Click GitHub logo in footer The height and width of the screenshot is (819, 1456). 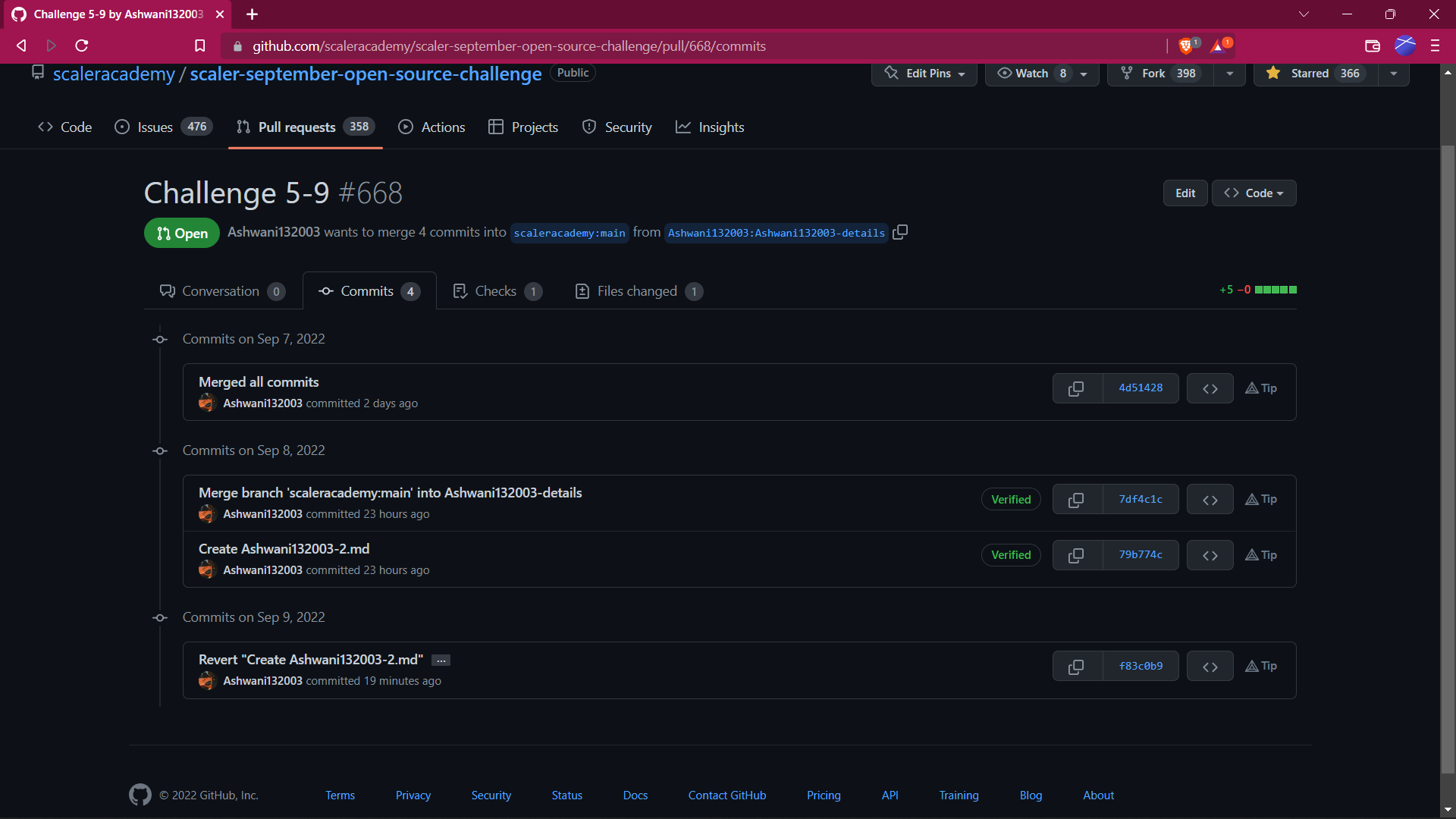tap(140, 795)
